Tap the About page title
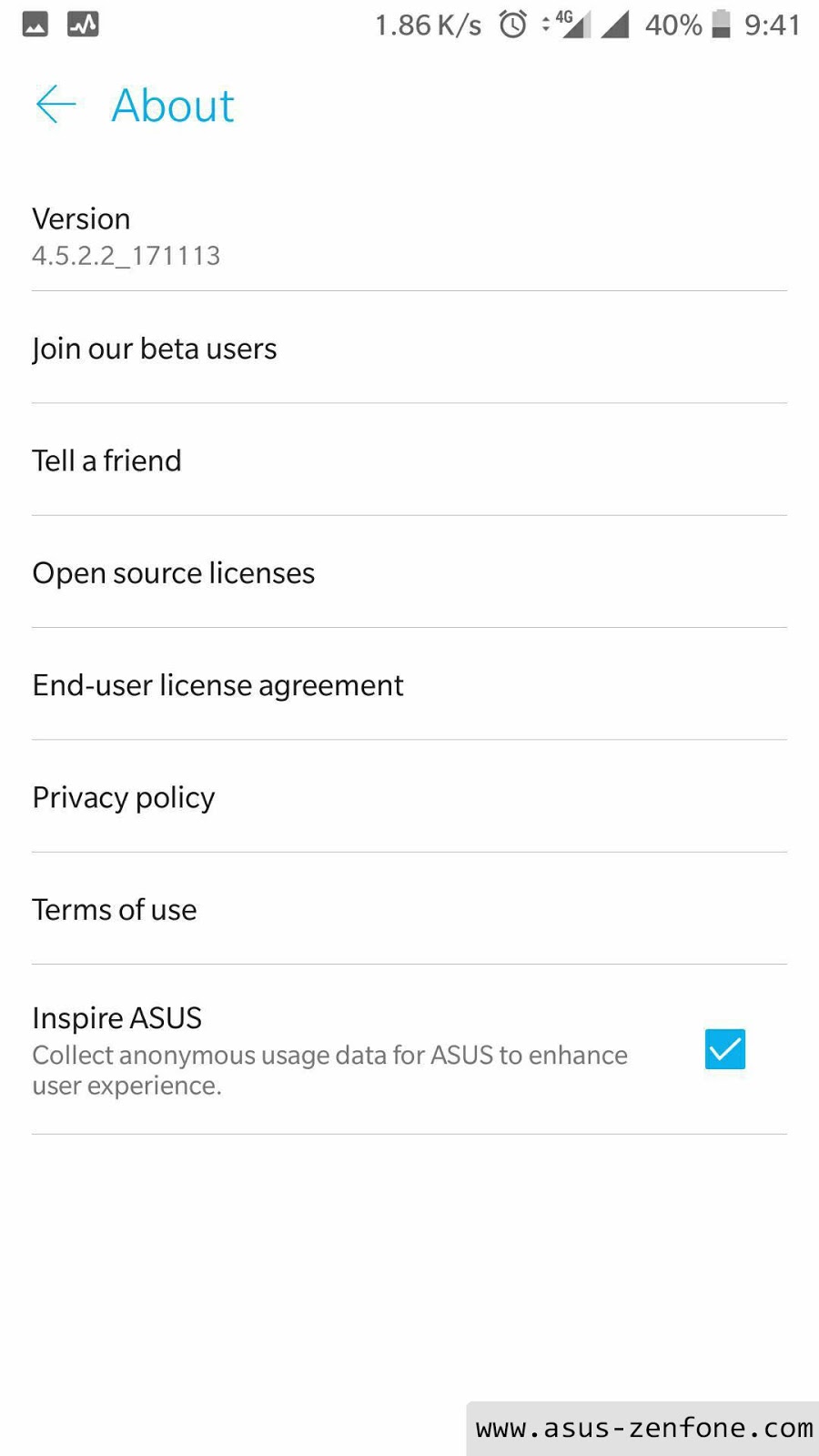The image size is (819, 1456). click(x=173, y=106)
